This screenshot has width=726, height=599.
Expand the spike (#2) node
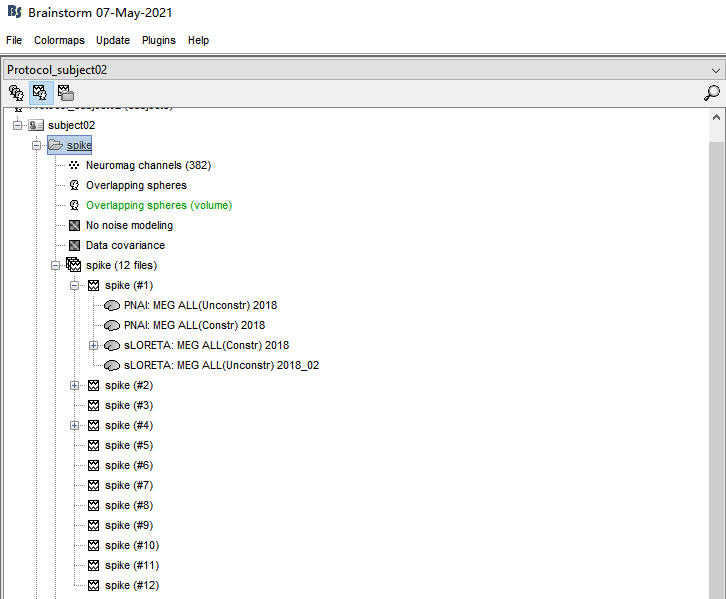(75, 385)
